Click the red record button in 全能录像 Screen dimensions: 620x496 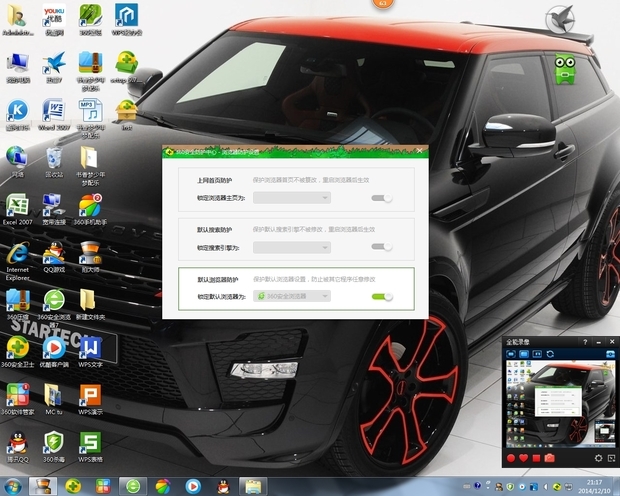(513, 458)
